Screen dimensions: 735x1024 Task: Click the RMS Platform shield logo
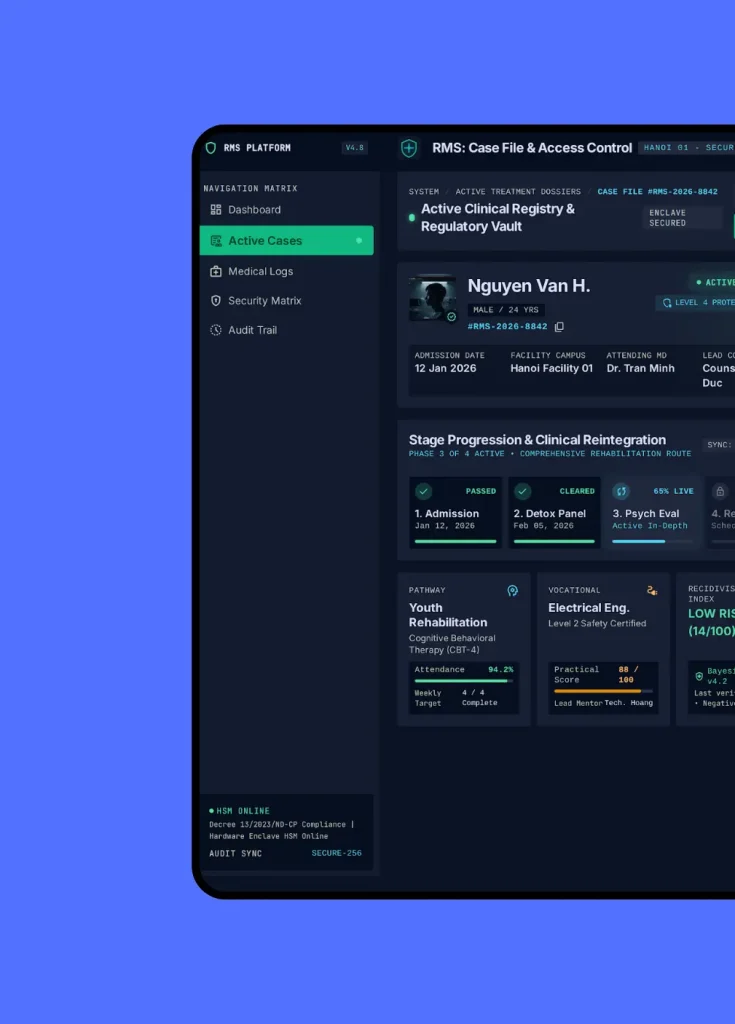pos(210,148)
